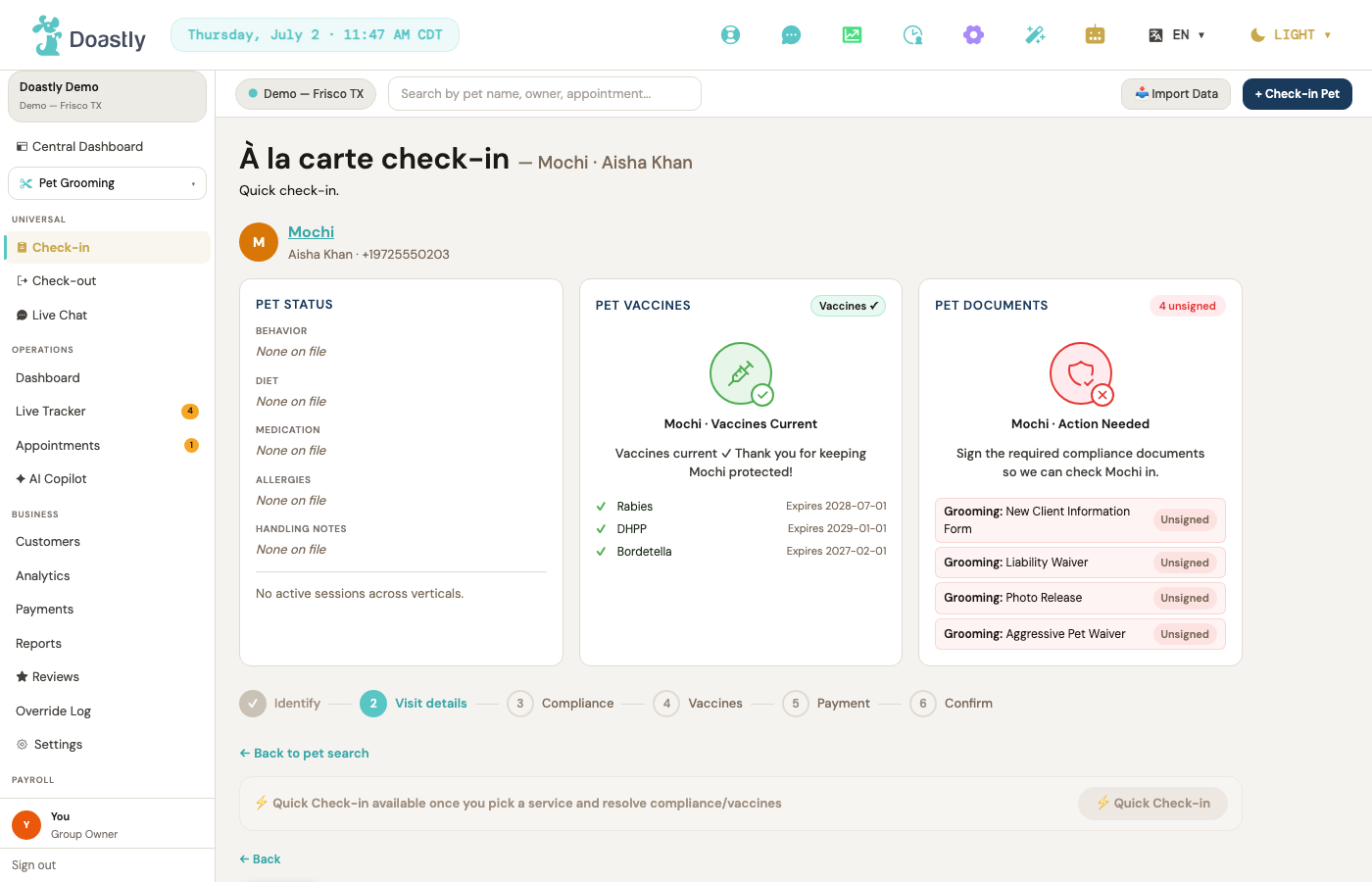Open the chat bubble icon in header

(x=791, y=35)
